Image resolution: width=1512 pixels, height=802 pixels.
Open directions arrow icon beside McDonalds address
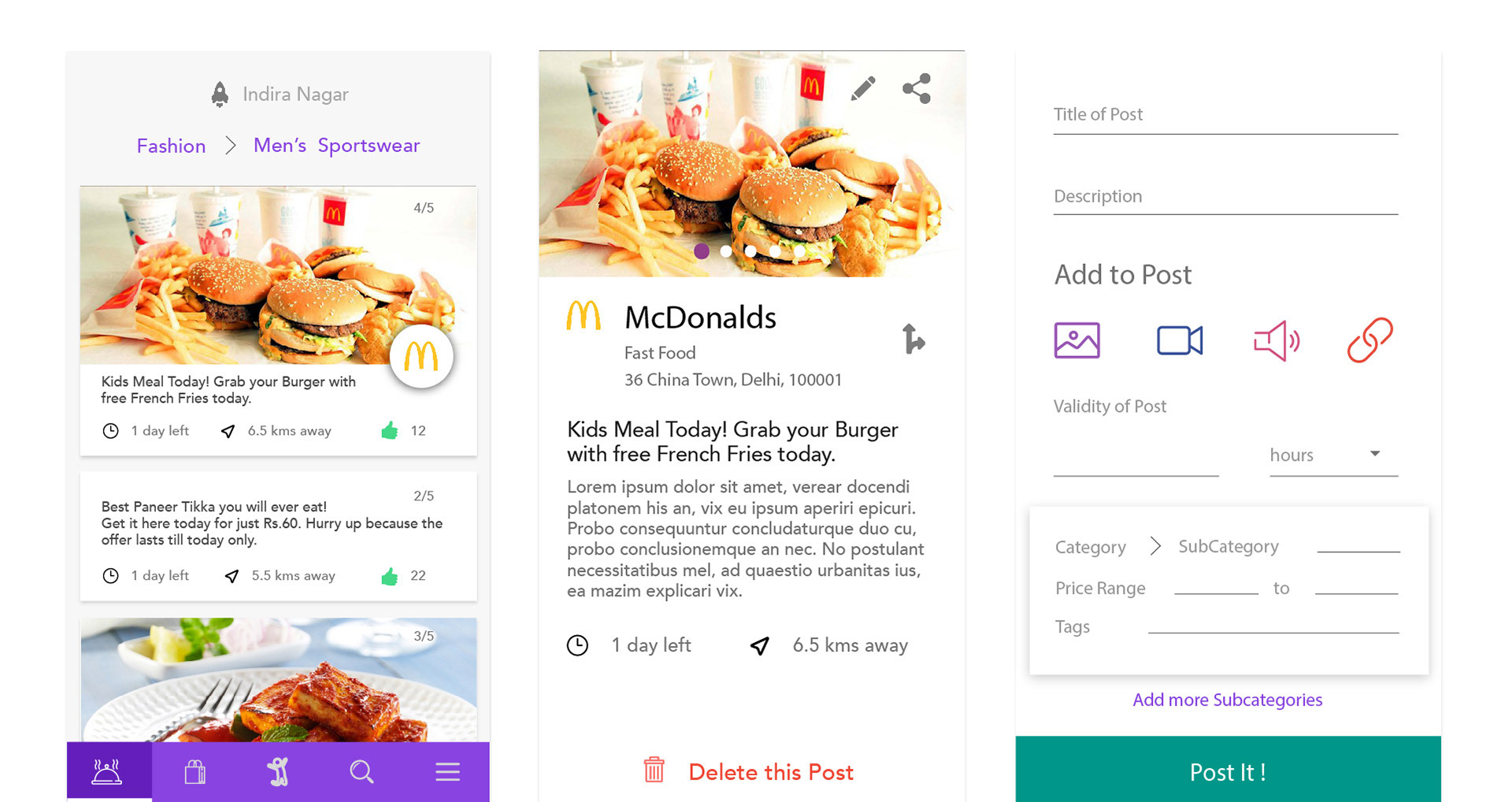coord(913,339)
